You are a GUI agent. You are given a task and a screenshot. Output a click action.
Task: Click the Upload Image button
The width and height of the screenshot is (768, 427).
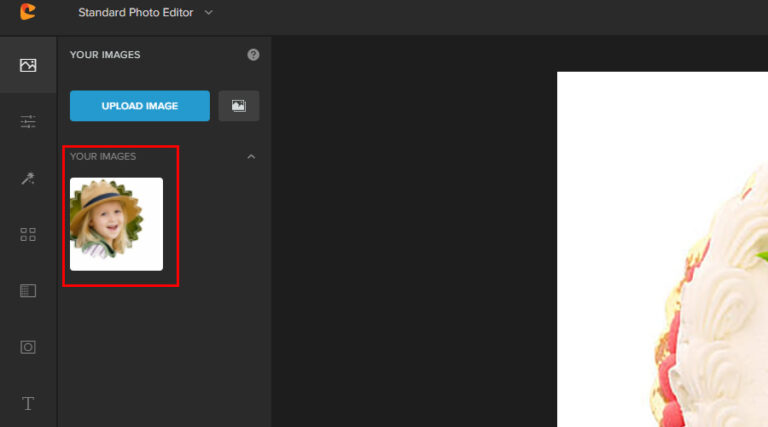point(140,106)
